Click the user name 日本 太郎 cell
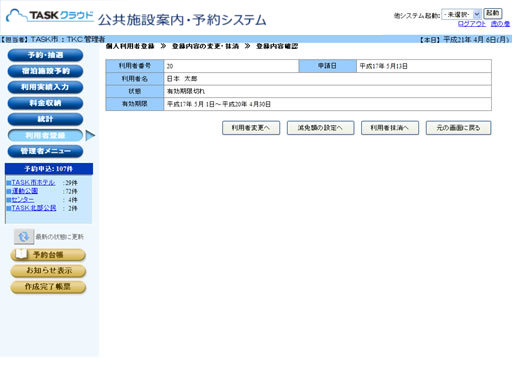512x384 pixels. pyautogui.click(x=327, y=79)
